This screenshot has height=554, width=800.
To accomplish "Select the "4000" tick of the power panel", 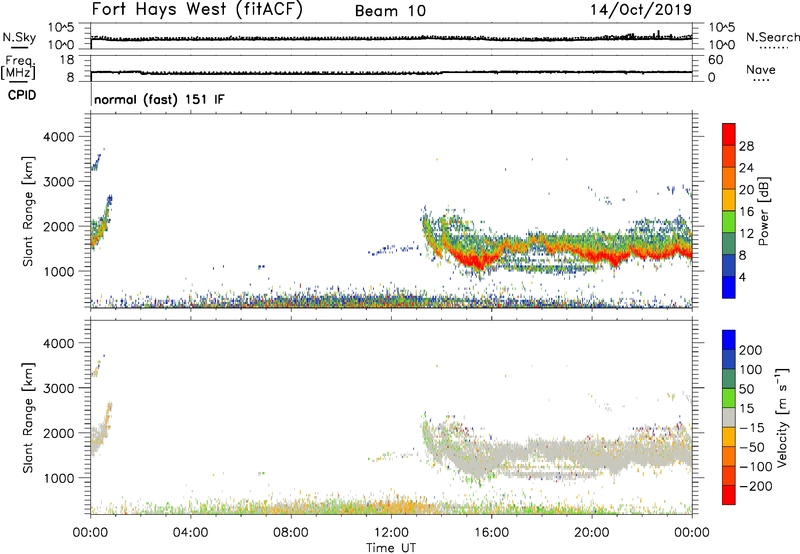I will (x=59, y=137).
